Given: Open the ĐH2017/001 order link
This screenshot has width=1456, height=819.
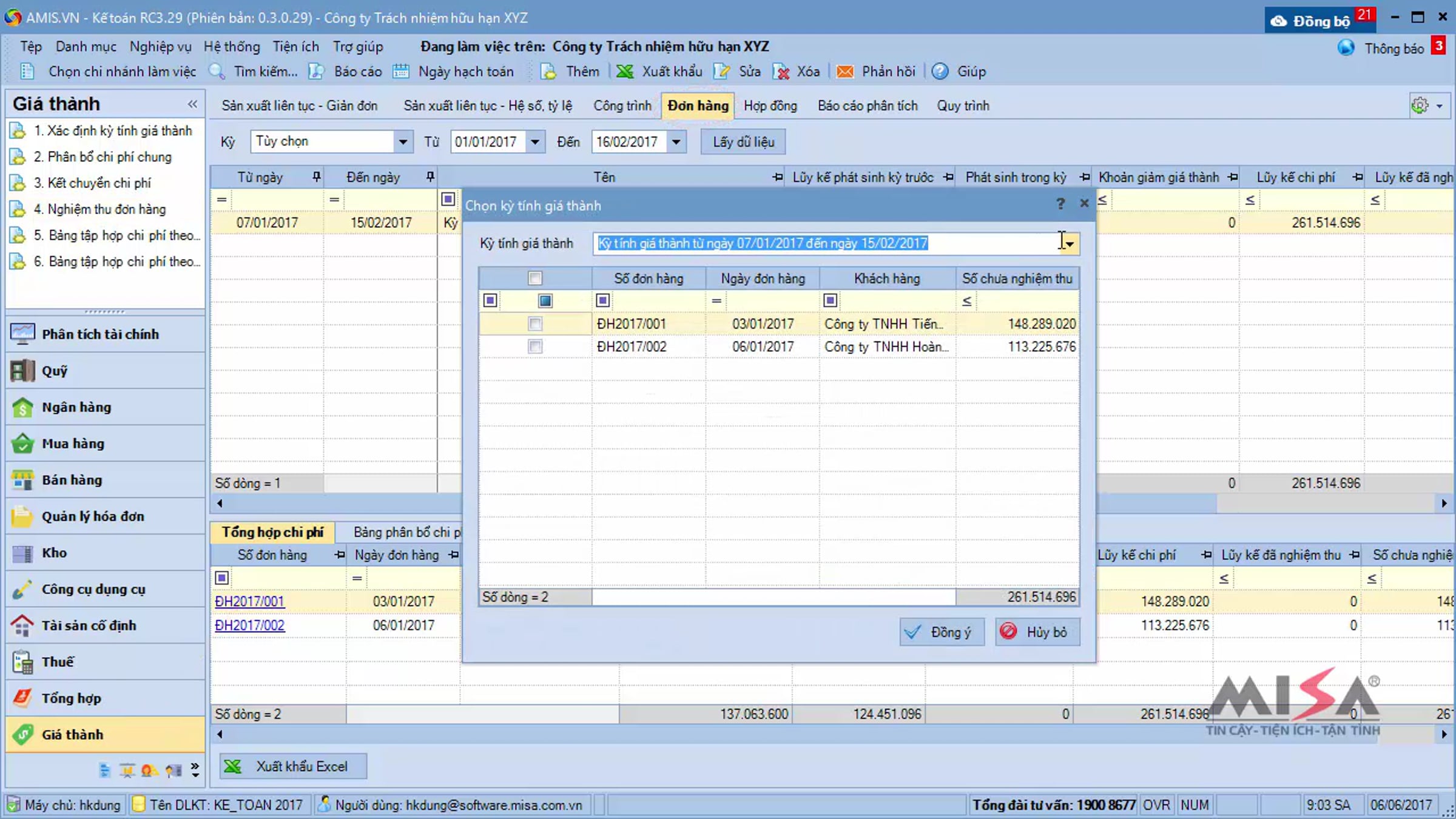Looking at the screenshot, I should click(x=249, y=601).
